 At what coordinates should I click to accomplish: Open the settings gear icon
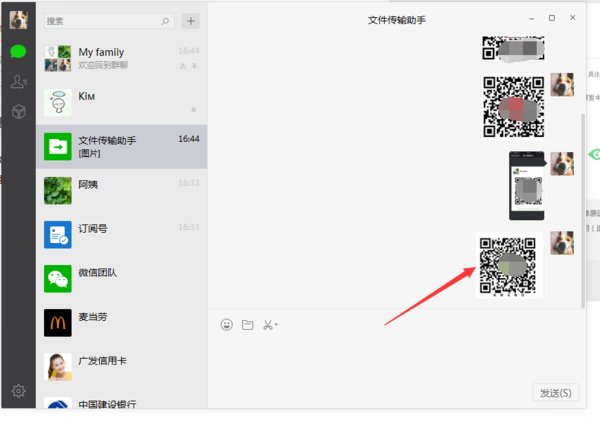(x=18, y=391)
